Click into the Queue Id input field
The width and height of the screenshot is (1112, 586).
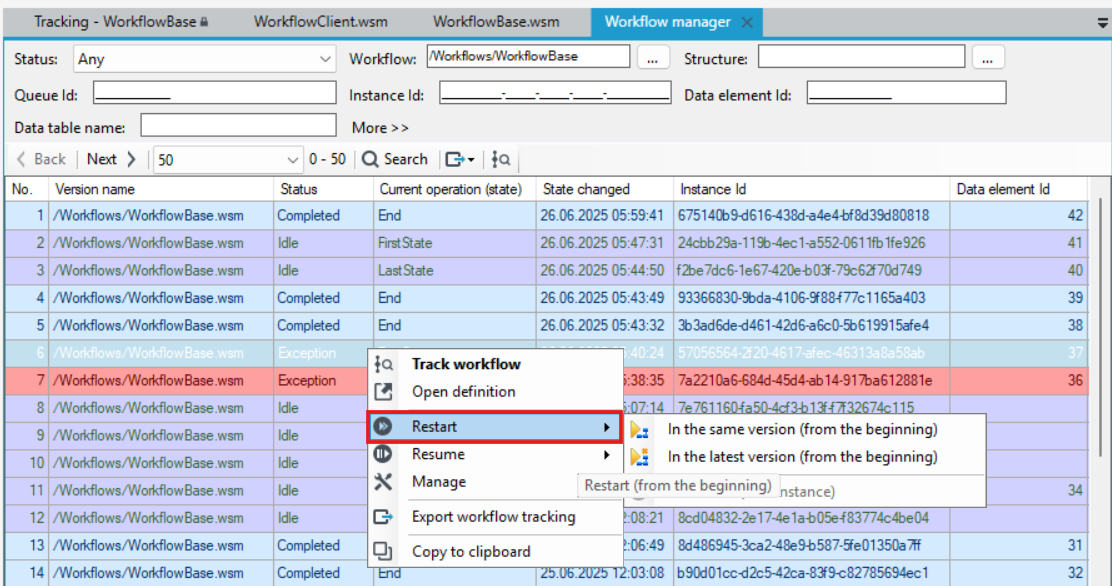click(215, 93)
